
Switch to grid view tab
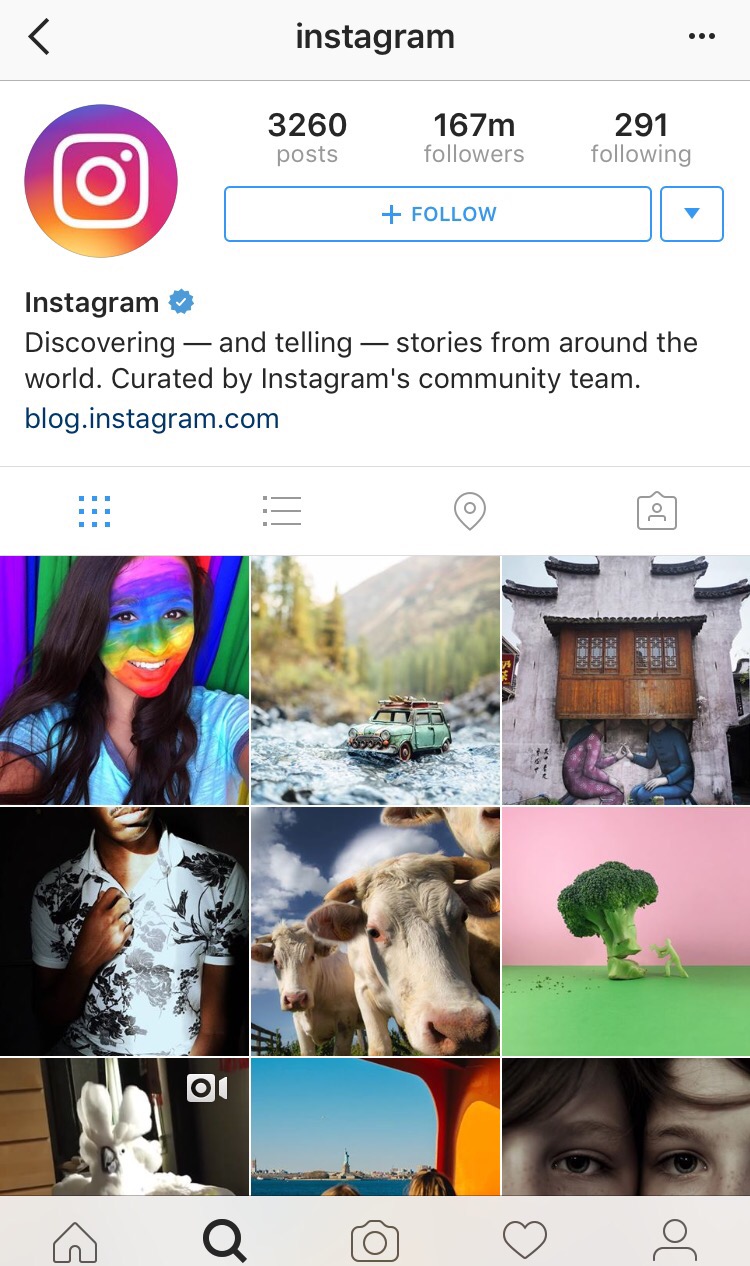tap(94, 511)
